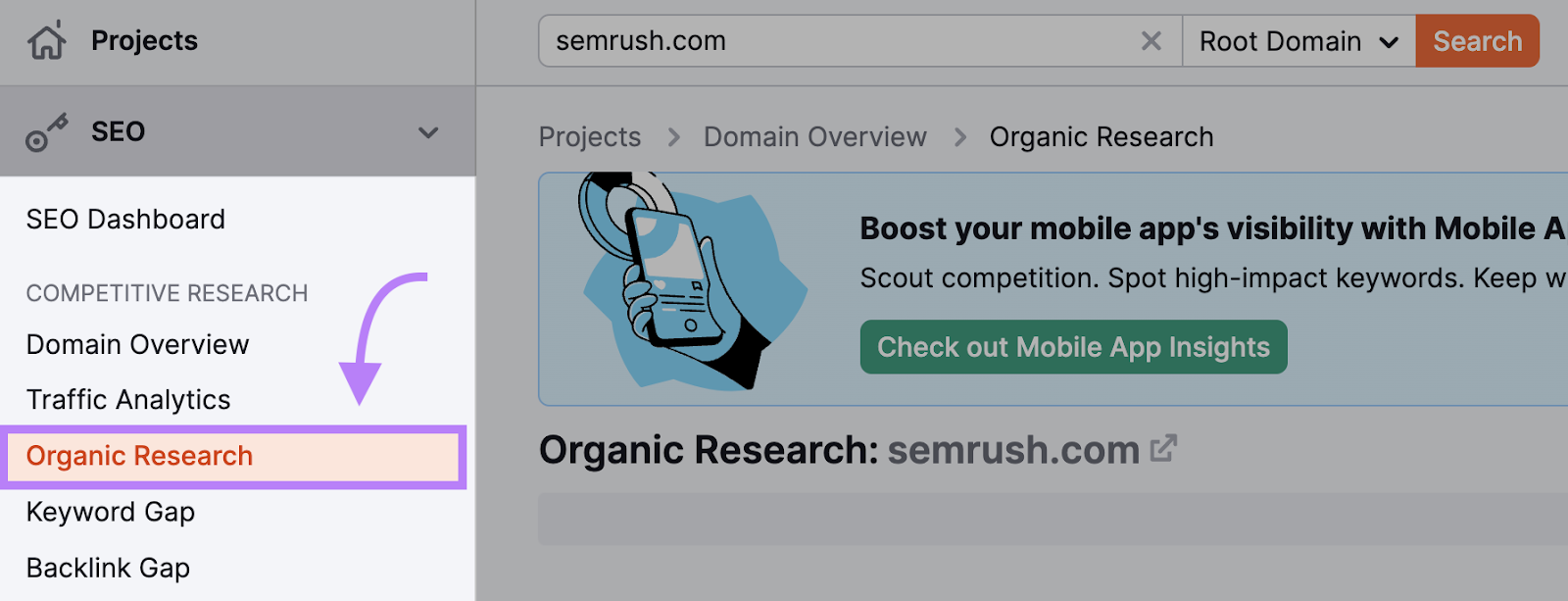This screenshot has height=601, width=1568.
Task: Open Domain Overview from the breadcrumb
Action: point(814,137)
